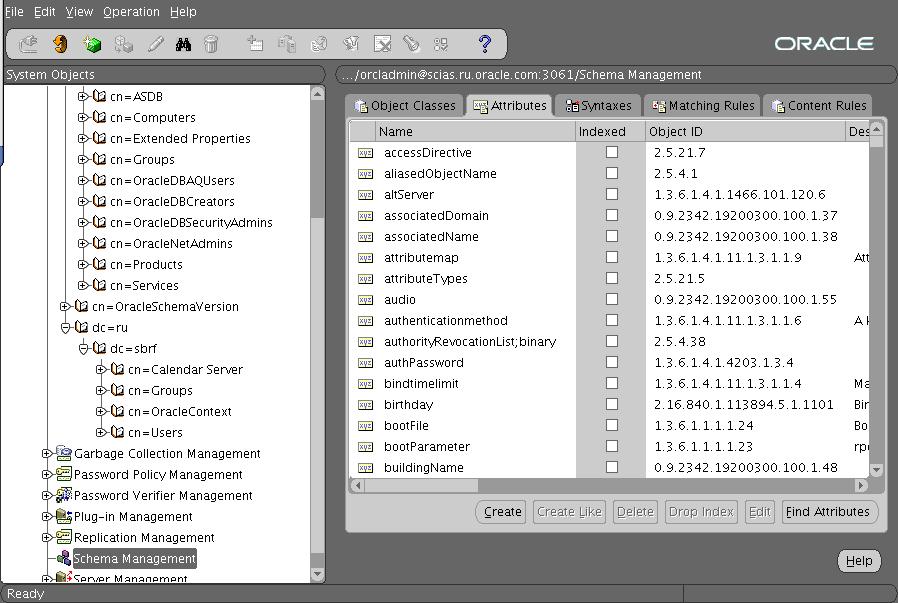Click the Create Like button
The width and height of the screenshot is (898, 603).
569,511
